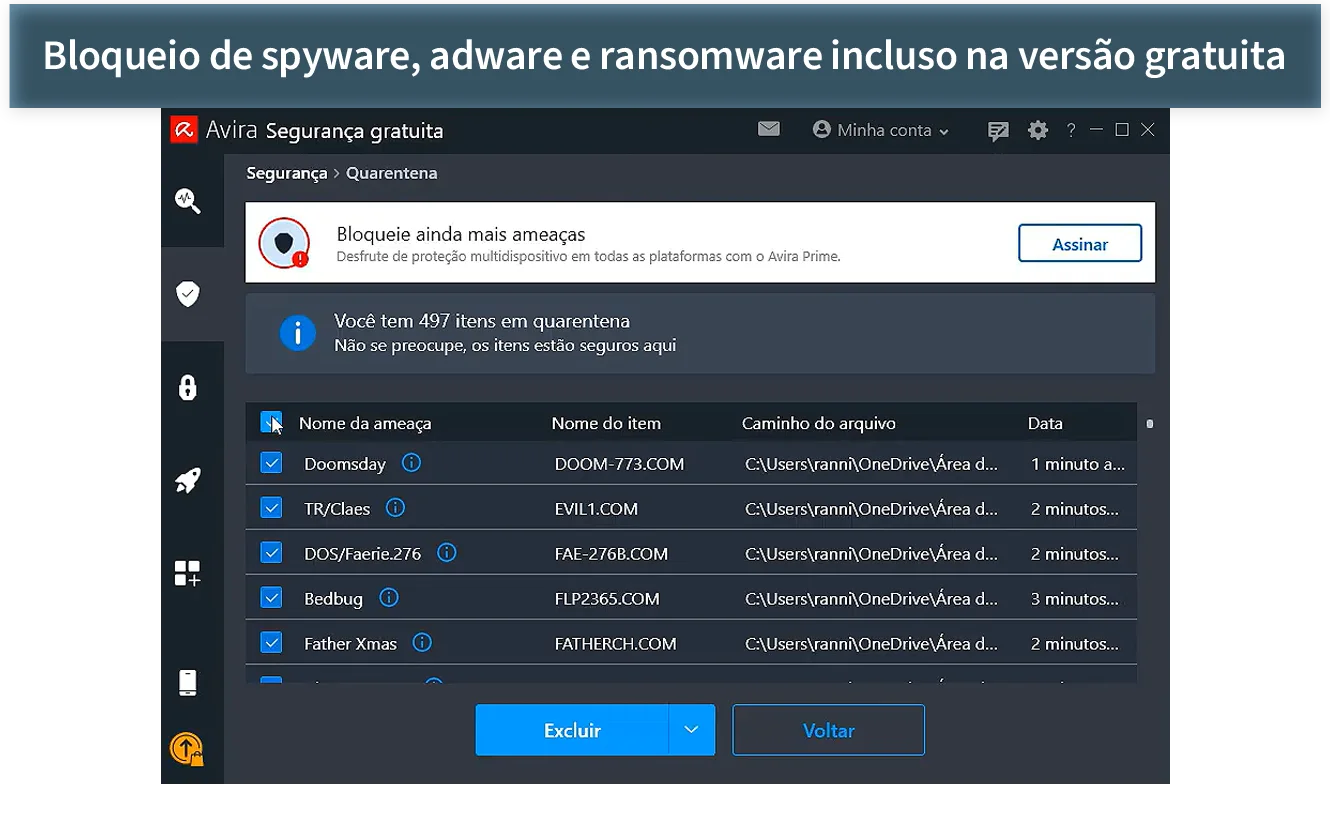Go to Segurança breadcrumb
The height and width of the screenshot is (830, 1330).
[287, 173]
